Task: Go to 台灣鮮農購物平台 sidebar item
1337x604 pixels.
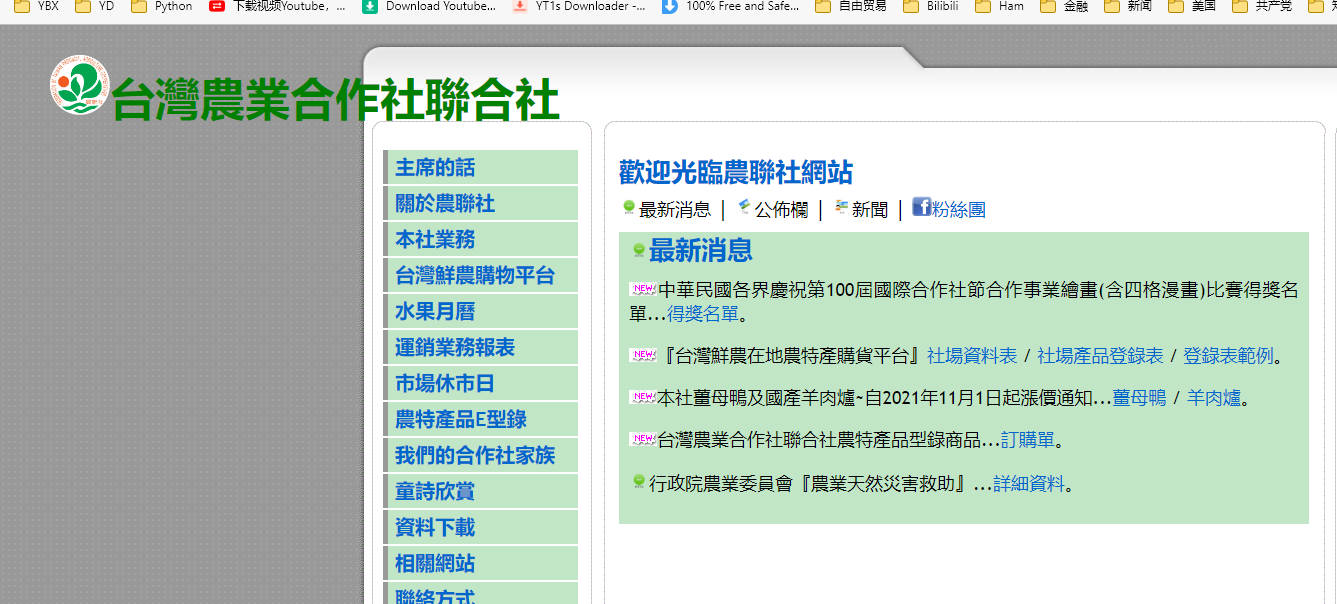Action: click(474, 276)
